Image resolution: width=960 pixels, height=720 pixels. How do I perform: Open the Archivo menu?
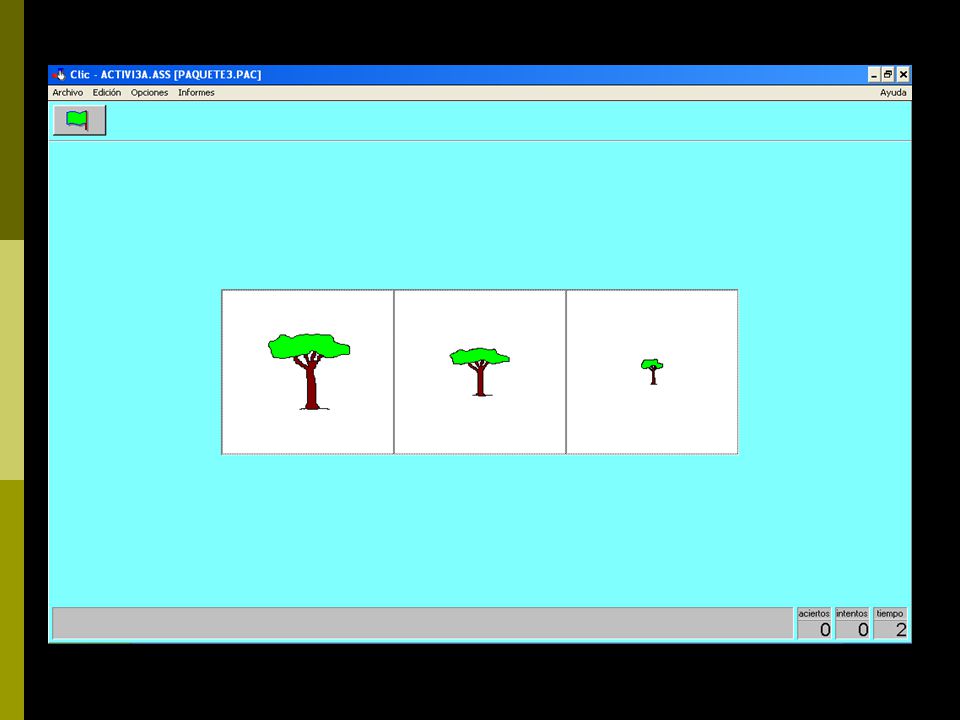click(67, 92)
